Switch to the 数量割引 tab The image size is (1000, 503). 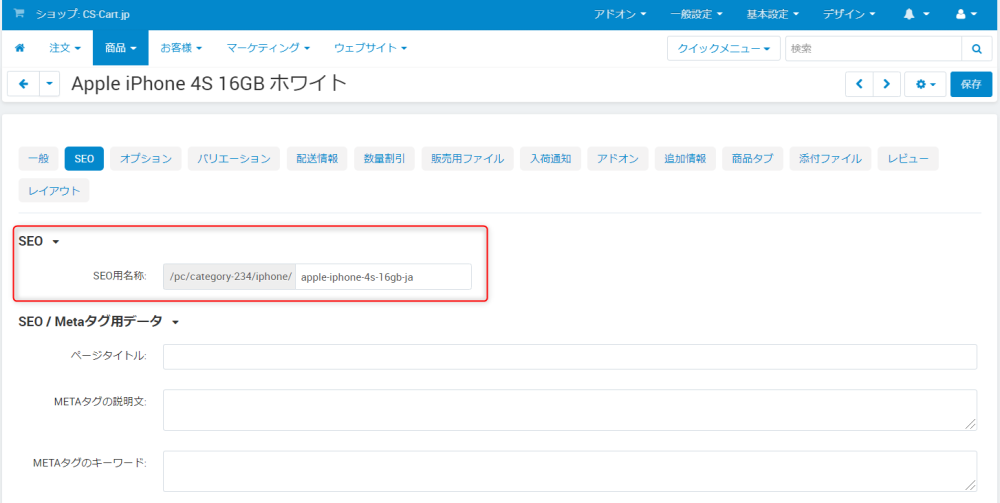(385, 159)
